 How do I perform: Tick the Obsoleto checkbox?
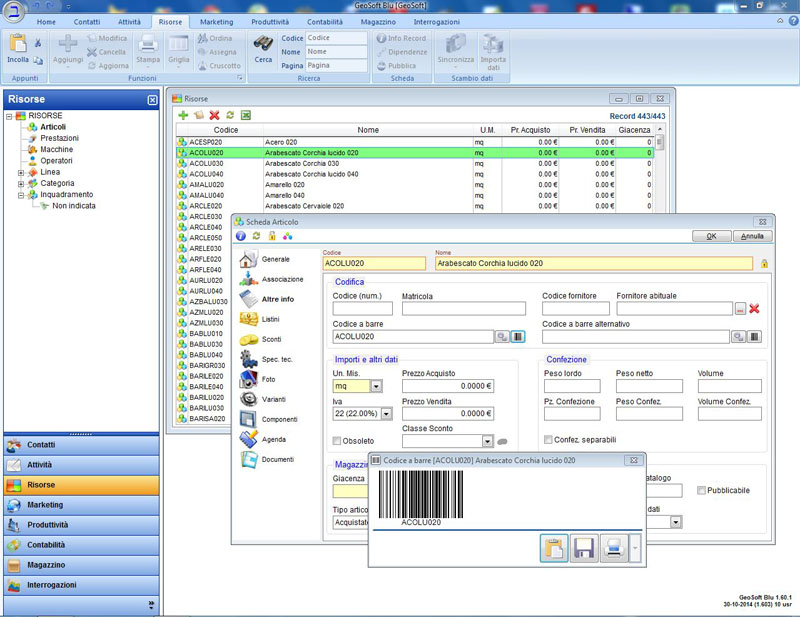click(x=337, y=441)
